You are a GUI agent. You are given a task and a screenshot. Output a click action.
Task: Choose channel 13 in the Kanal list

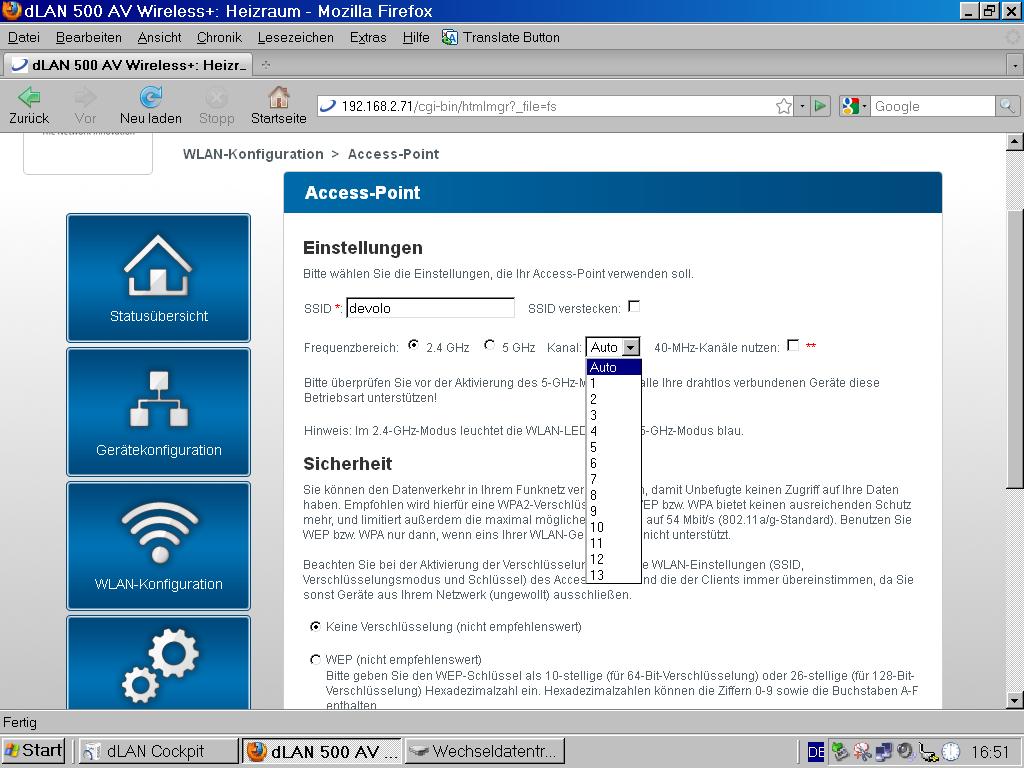[614, 575]
